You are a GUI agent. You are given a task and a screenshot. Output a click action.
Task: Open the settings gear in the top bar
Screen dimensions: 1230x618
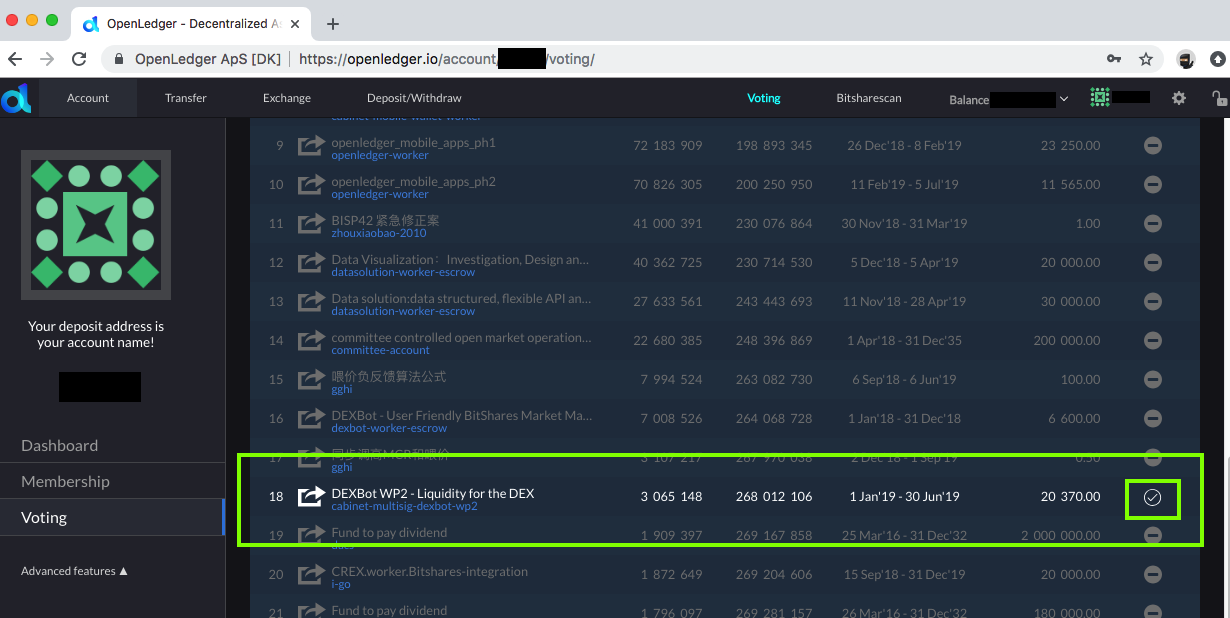click(1179, 98)
